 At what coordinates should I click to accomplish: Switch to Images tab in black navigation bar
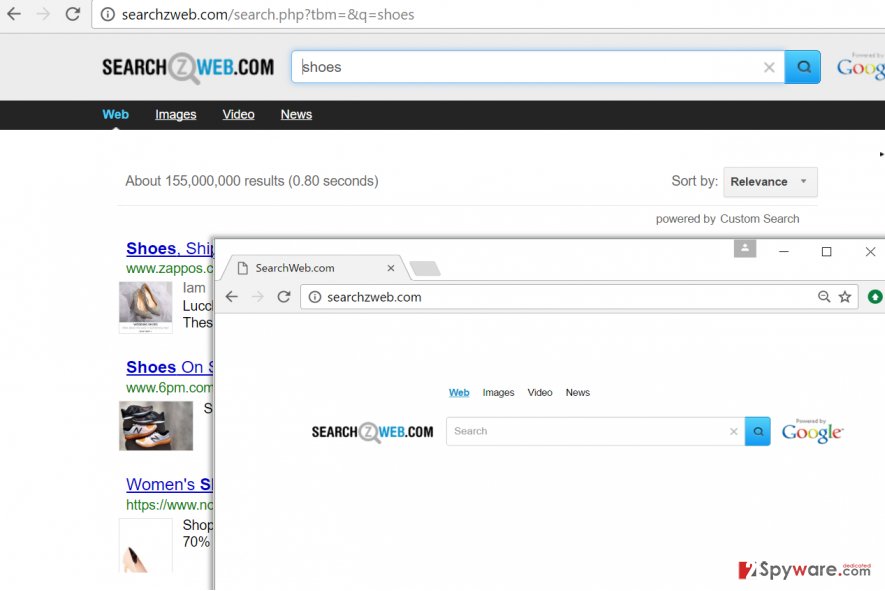[x=176, y=114]
